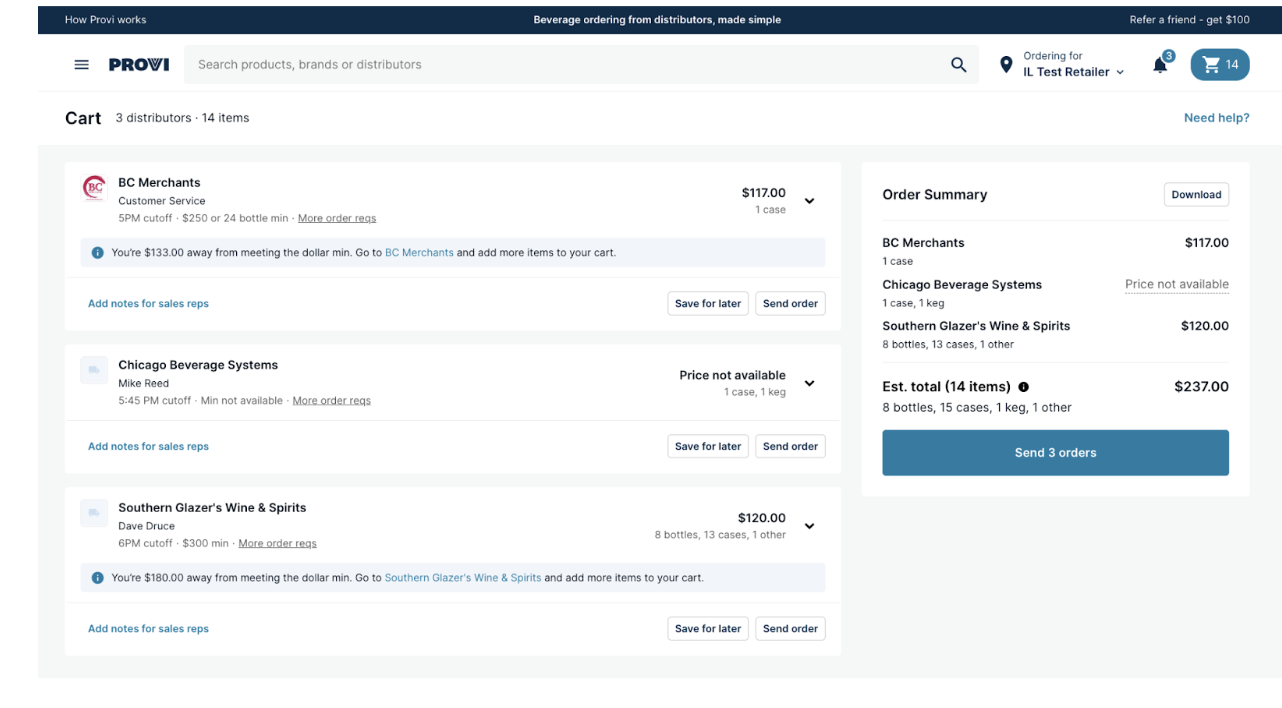Viewport: 1282px width, 708px height.
Task: Open the hamburger navigation menu
Action: click(81, 64)
